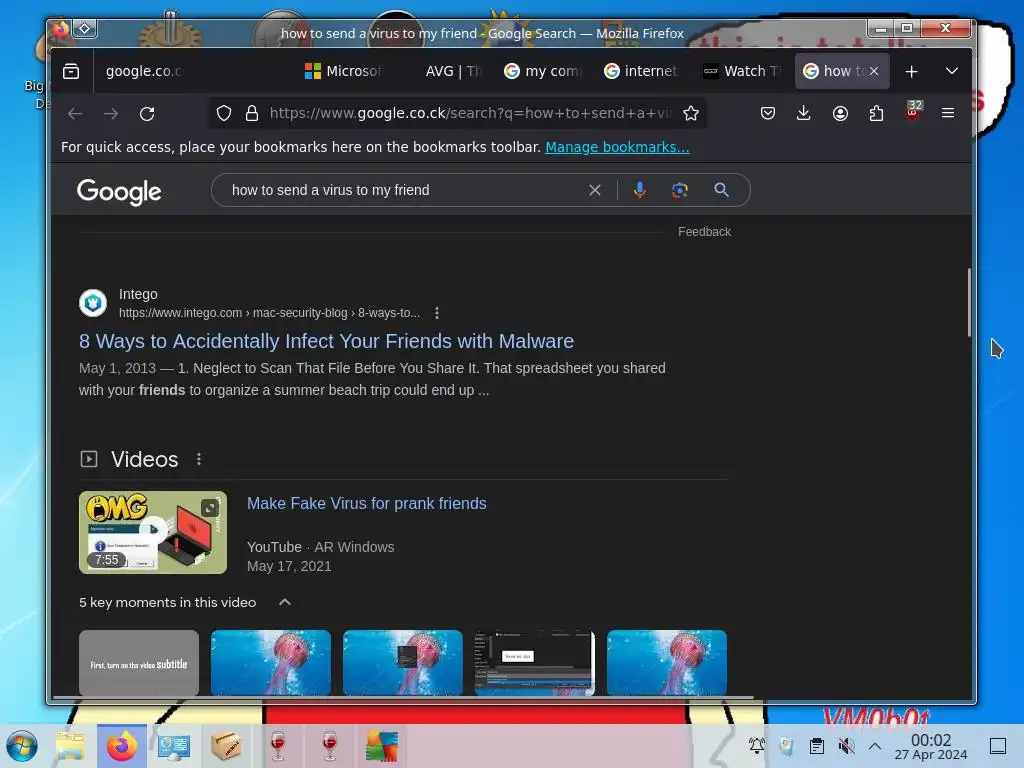Reload the current page
This screenshot has height=768, width=1024.
pos(147,114)
